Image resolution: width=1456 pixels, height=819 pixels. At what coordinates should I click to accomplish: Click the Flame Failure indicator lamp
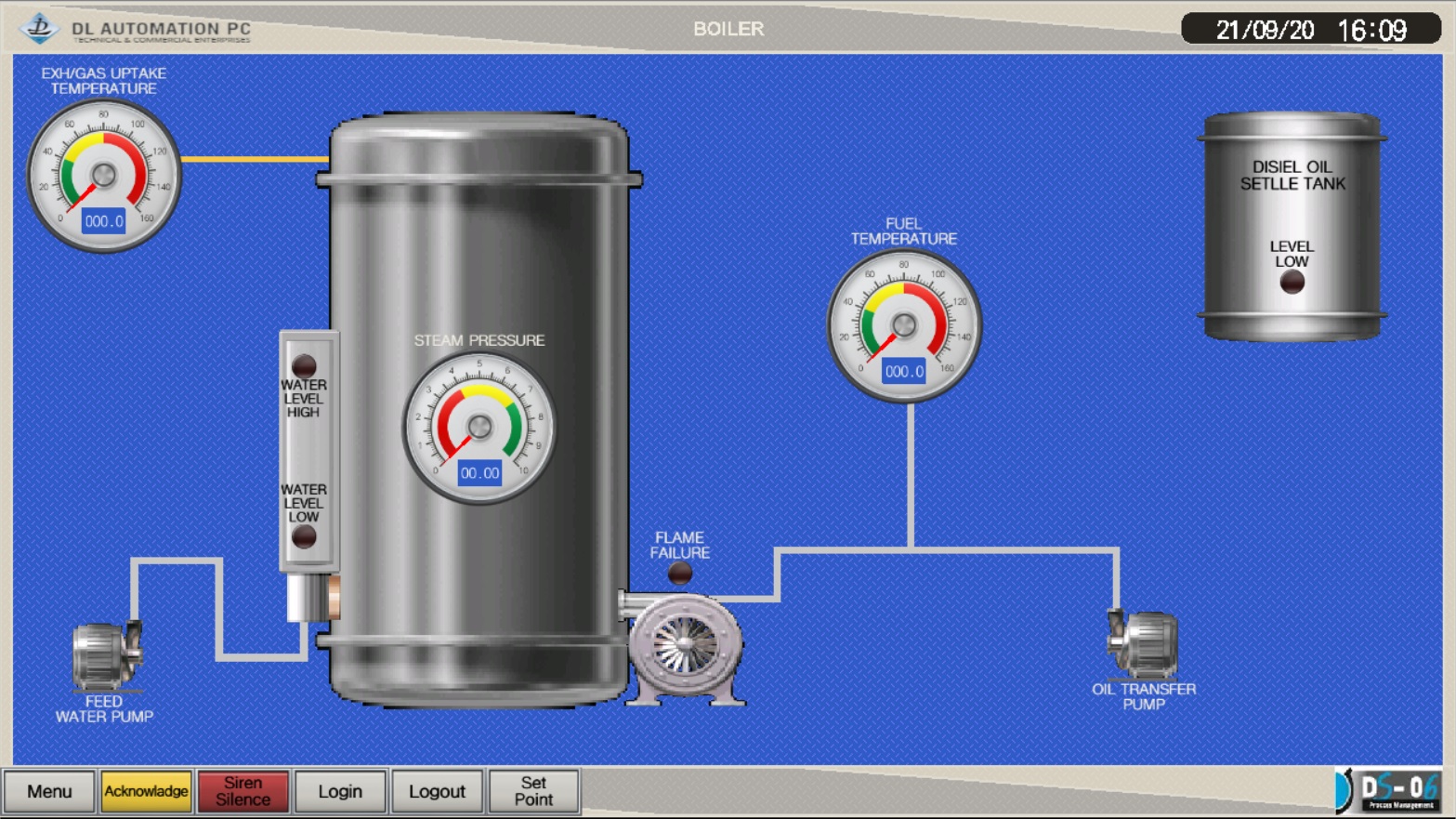tap(680, 573)
